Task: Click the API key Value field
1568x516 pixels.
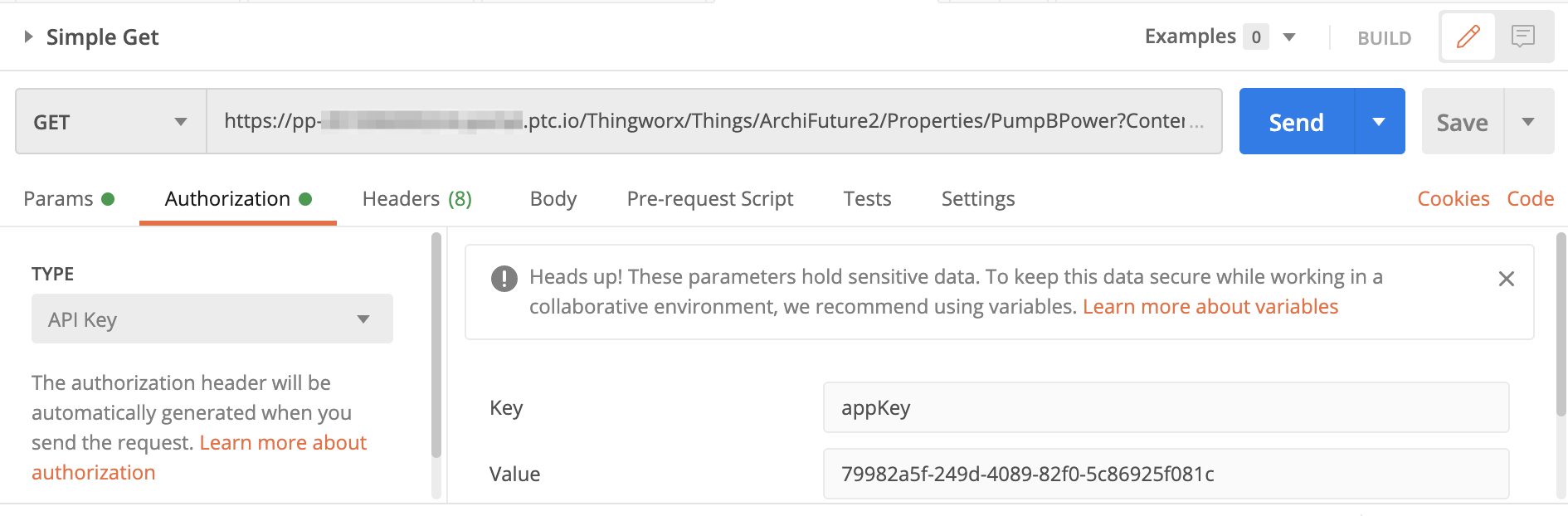Action: click(x=1165, y=474)
